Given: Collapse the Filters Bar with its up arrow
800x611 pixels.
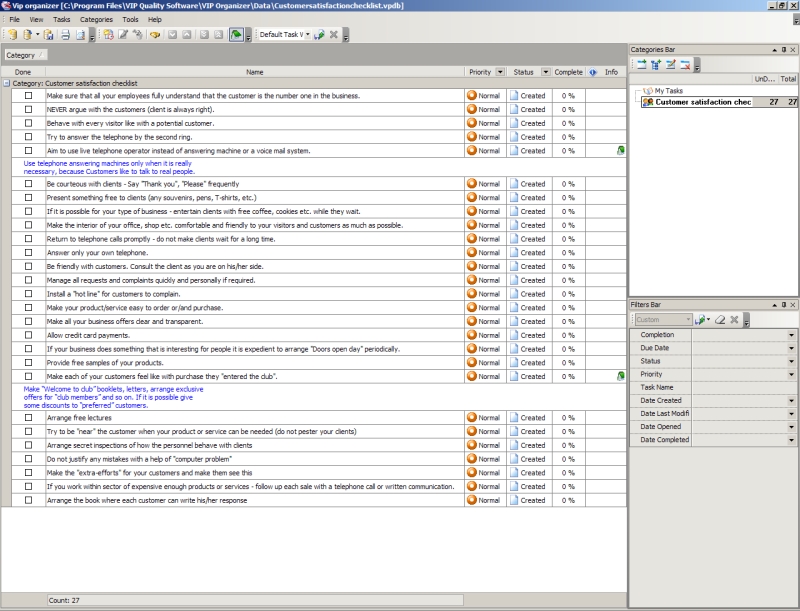Looking at the screenshot, I should [x=774, y=305].
